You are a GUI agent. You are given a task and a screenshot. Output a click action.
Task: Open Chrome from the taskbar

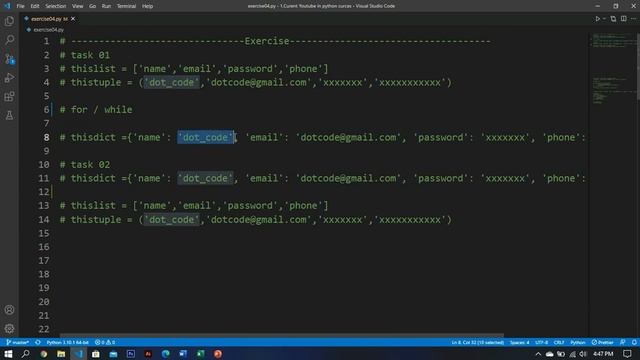pyautogui.click(x=44, y=354)
